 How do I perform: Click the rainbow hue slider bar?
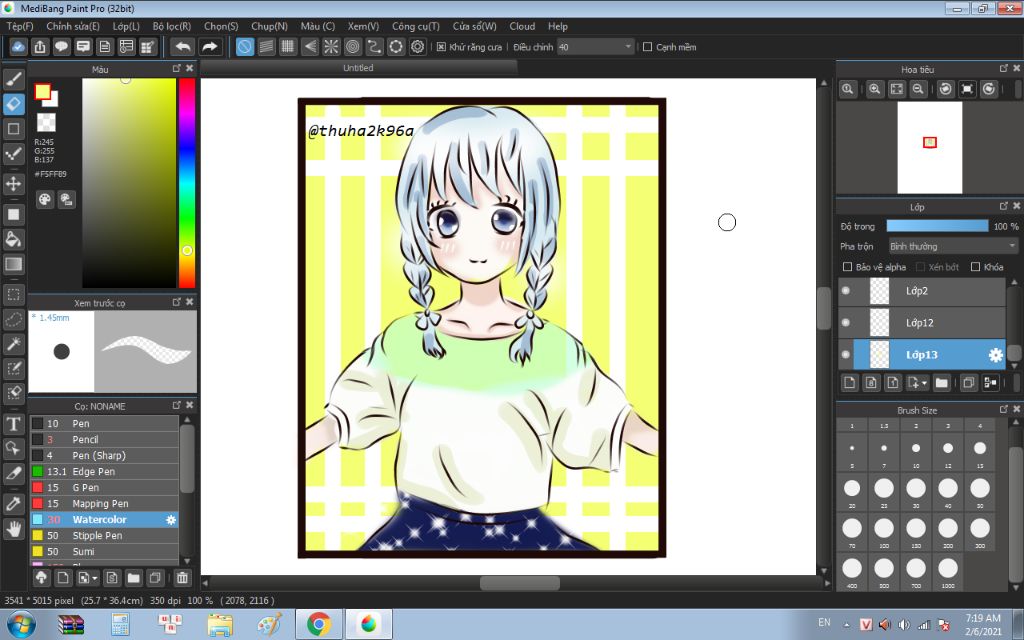187,183
